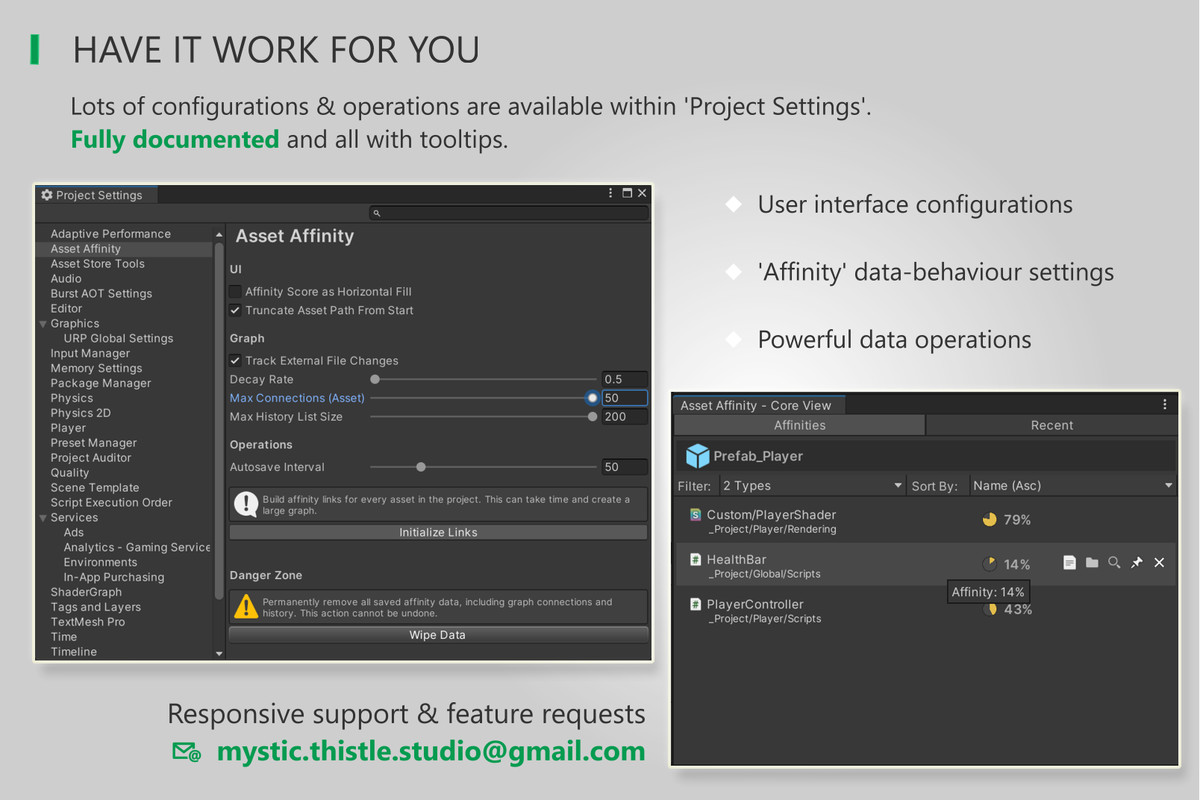Click the folder icon in HealthBar row
This screenshot has width=1200, height=800.
[1092, 563]
